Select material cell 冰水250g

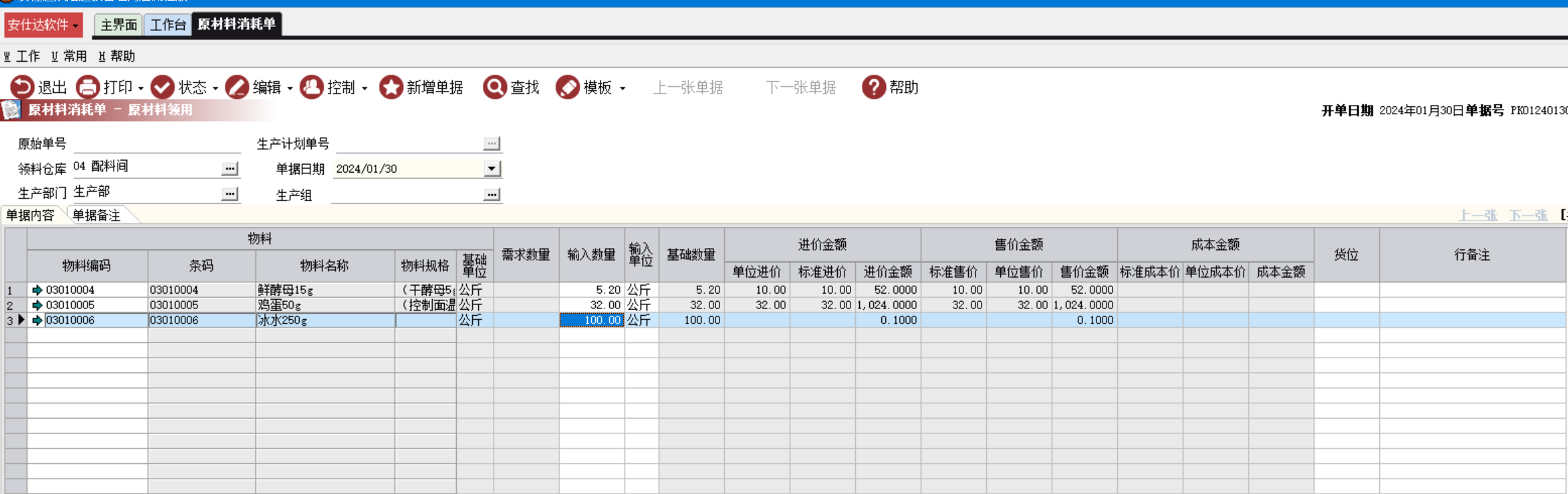click(x=325, y=321)
